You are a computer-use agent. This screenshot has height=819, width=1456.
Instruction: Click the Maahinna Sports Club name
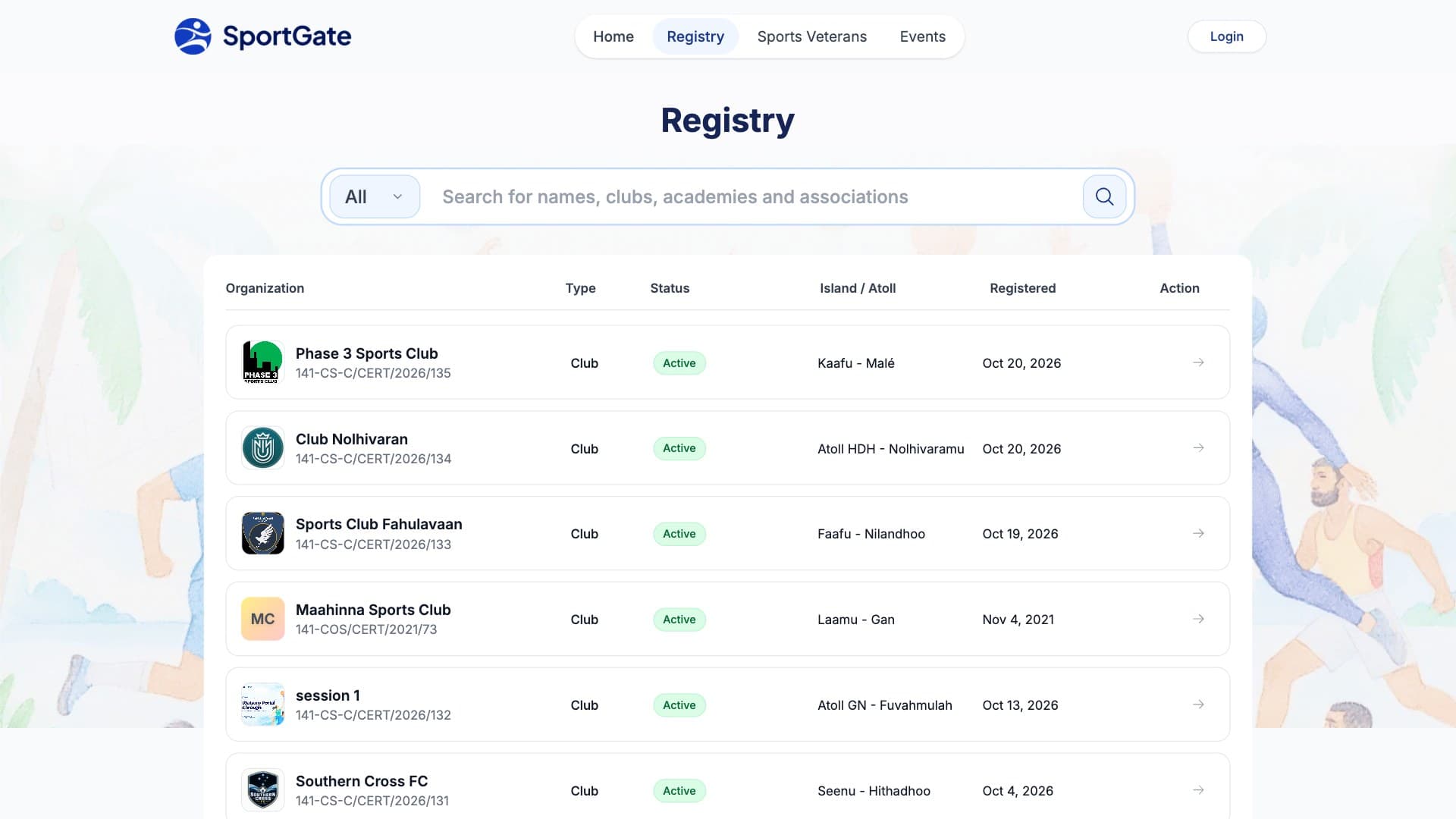(373, 610)
